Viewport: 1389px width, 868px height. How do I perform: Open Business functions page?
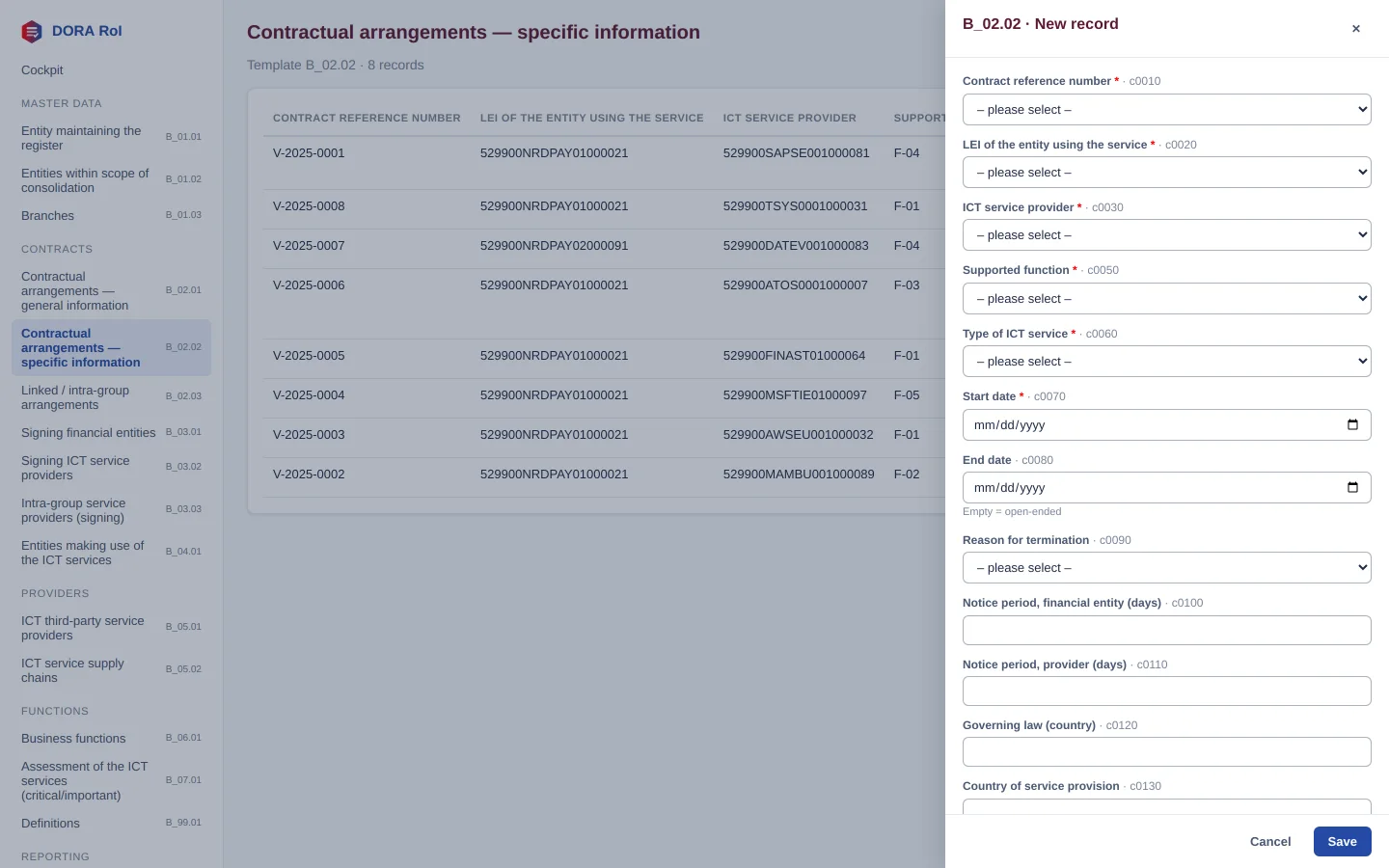(111, 739)
